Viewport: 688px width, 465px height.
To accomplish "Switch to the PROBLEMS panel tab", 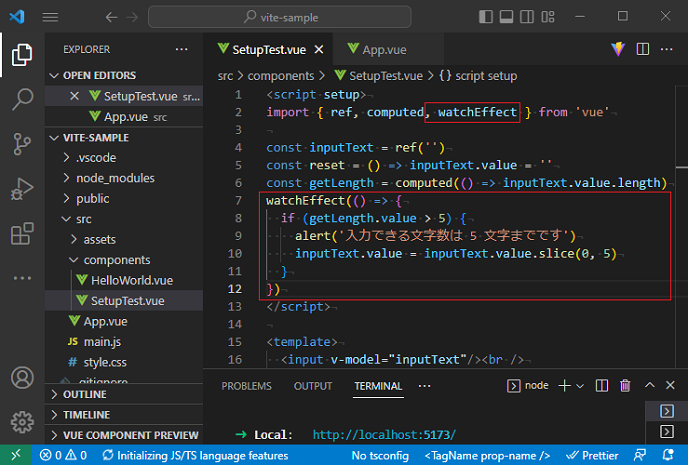I will [x=246, y=386].
